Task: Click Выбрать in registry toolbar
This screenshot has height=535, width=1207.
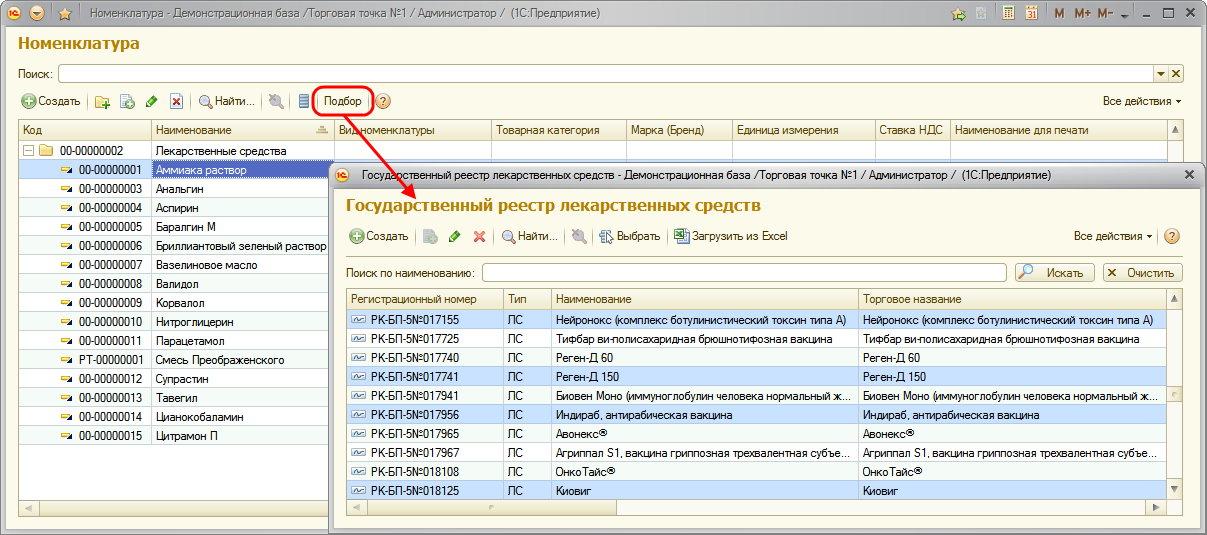Action: pos(630,236)
